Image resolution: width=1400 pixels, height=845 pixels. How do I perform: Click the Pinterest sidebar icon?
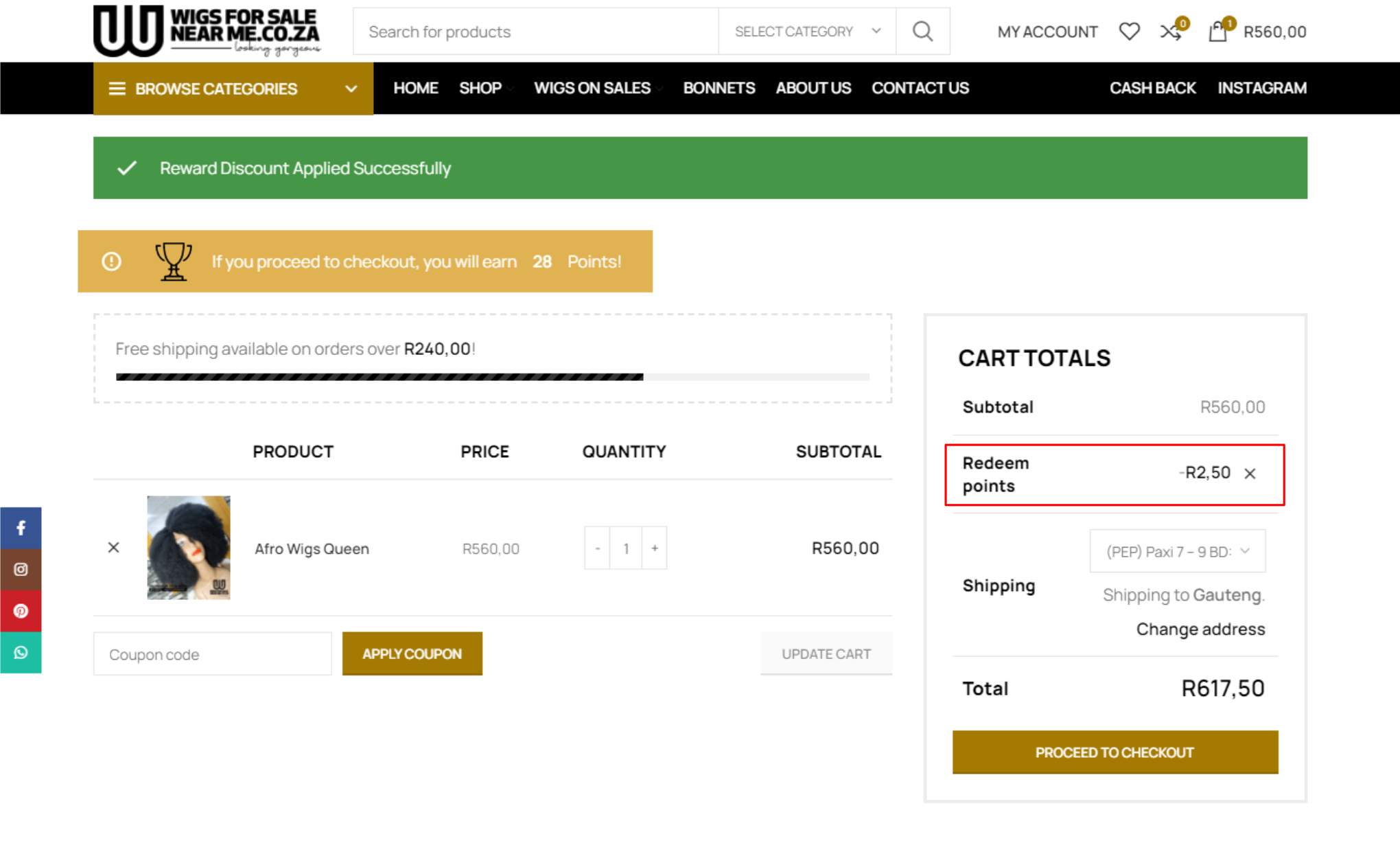[x=21, y=611]
